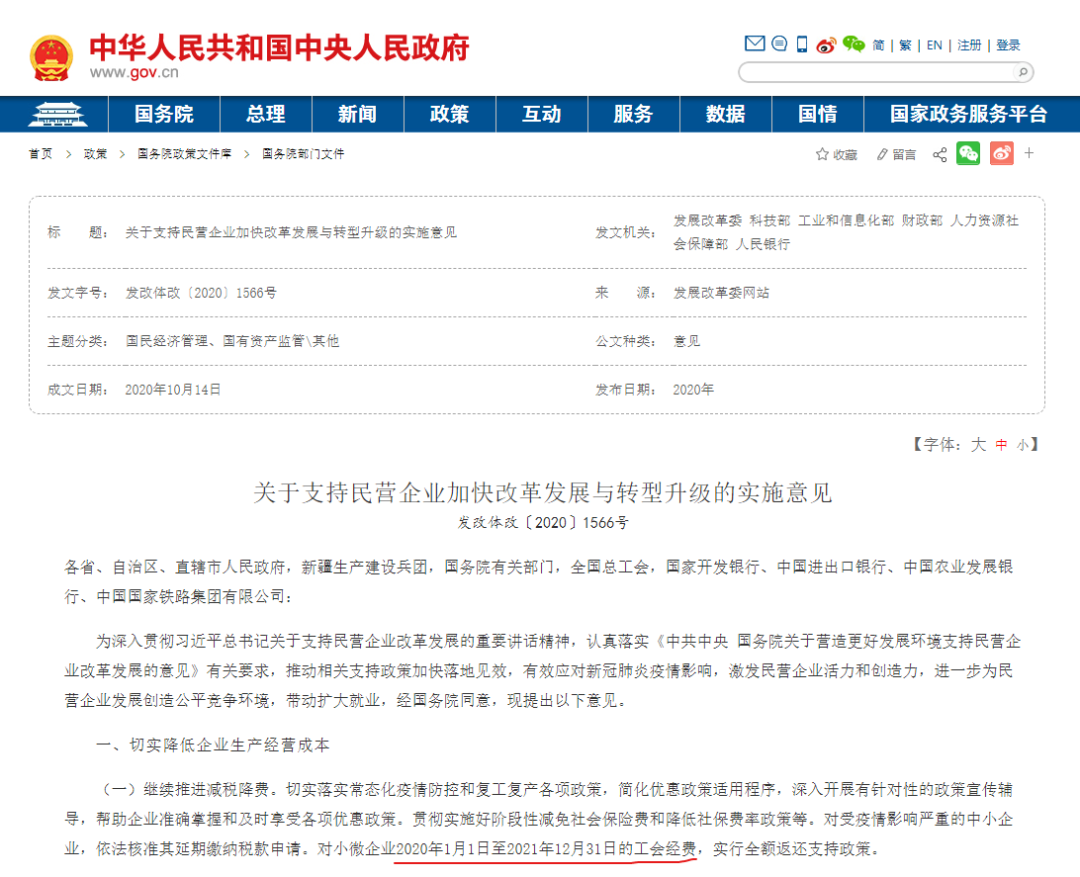This screenshot has height=877, width=1080.
Task: Open the 互动 navigation tab
Action: tap(542, 114)
